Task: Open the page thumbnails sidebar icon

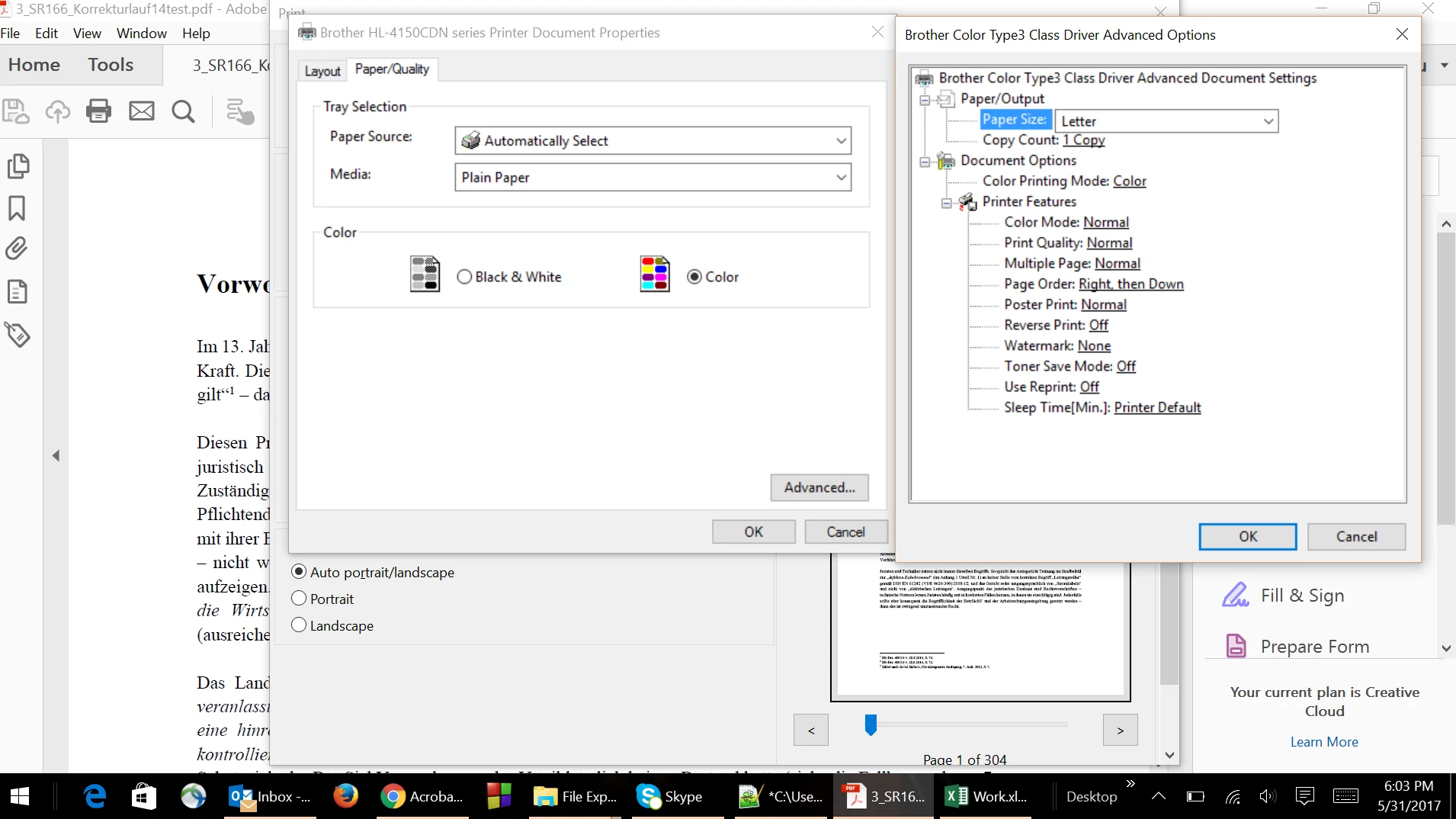Action: [18, 166]
